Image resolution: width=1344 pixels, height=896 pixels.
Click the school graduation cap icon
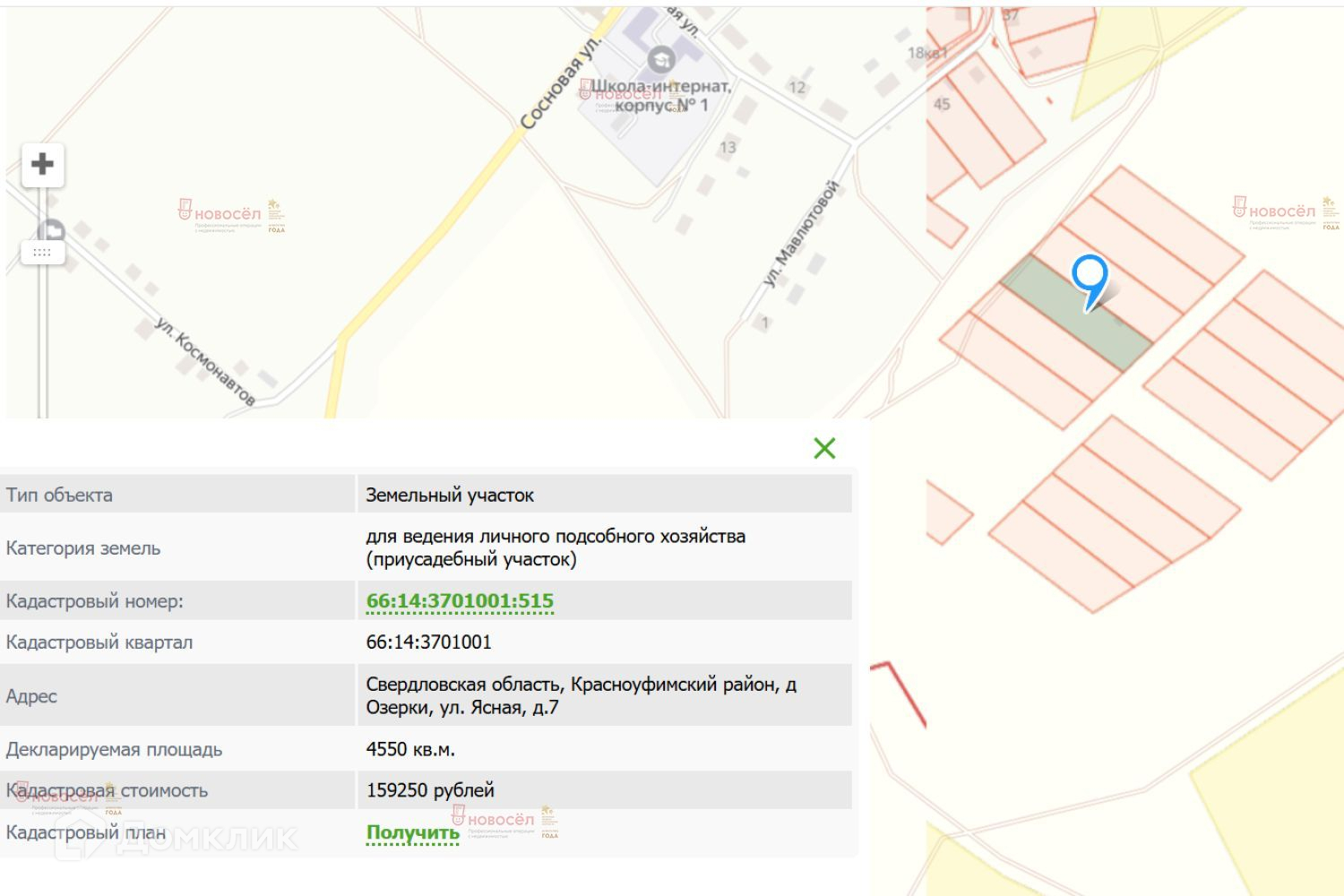click(661, 60)
